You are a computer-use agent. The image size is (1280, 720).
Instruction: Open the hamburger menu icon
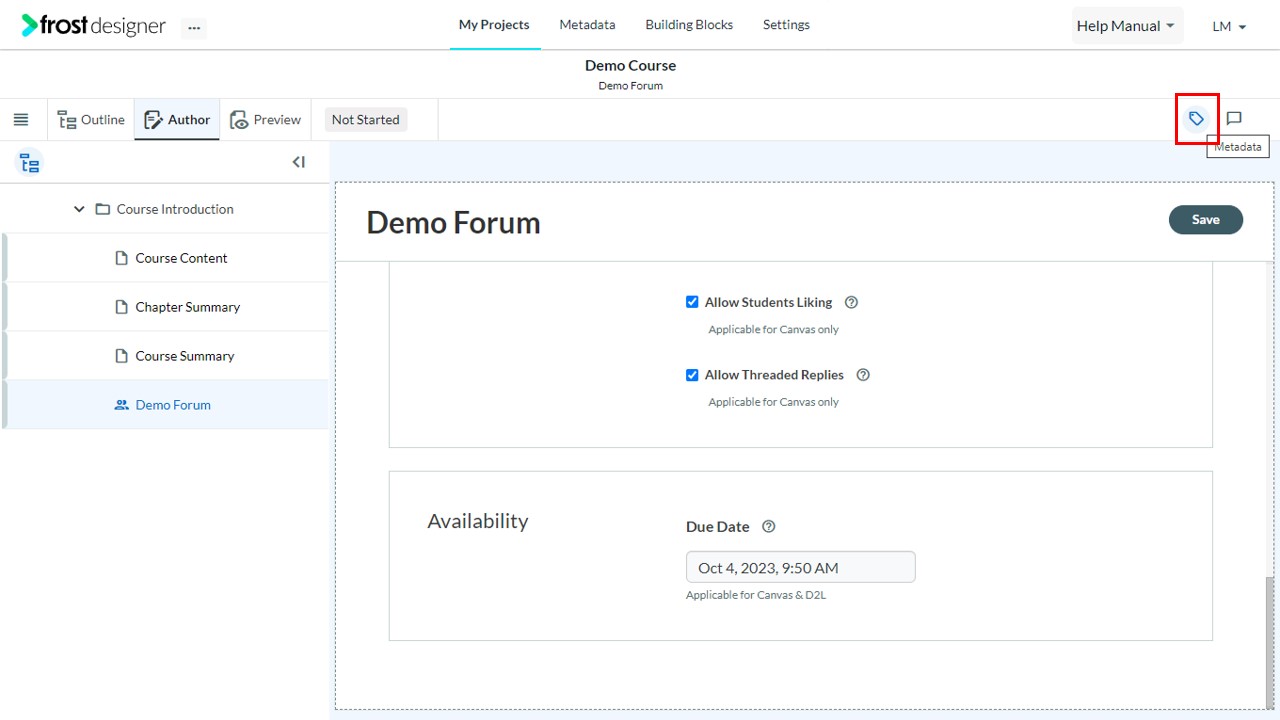tap(21, 120)
